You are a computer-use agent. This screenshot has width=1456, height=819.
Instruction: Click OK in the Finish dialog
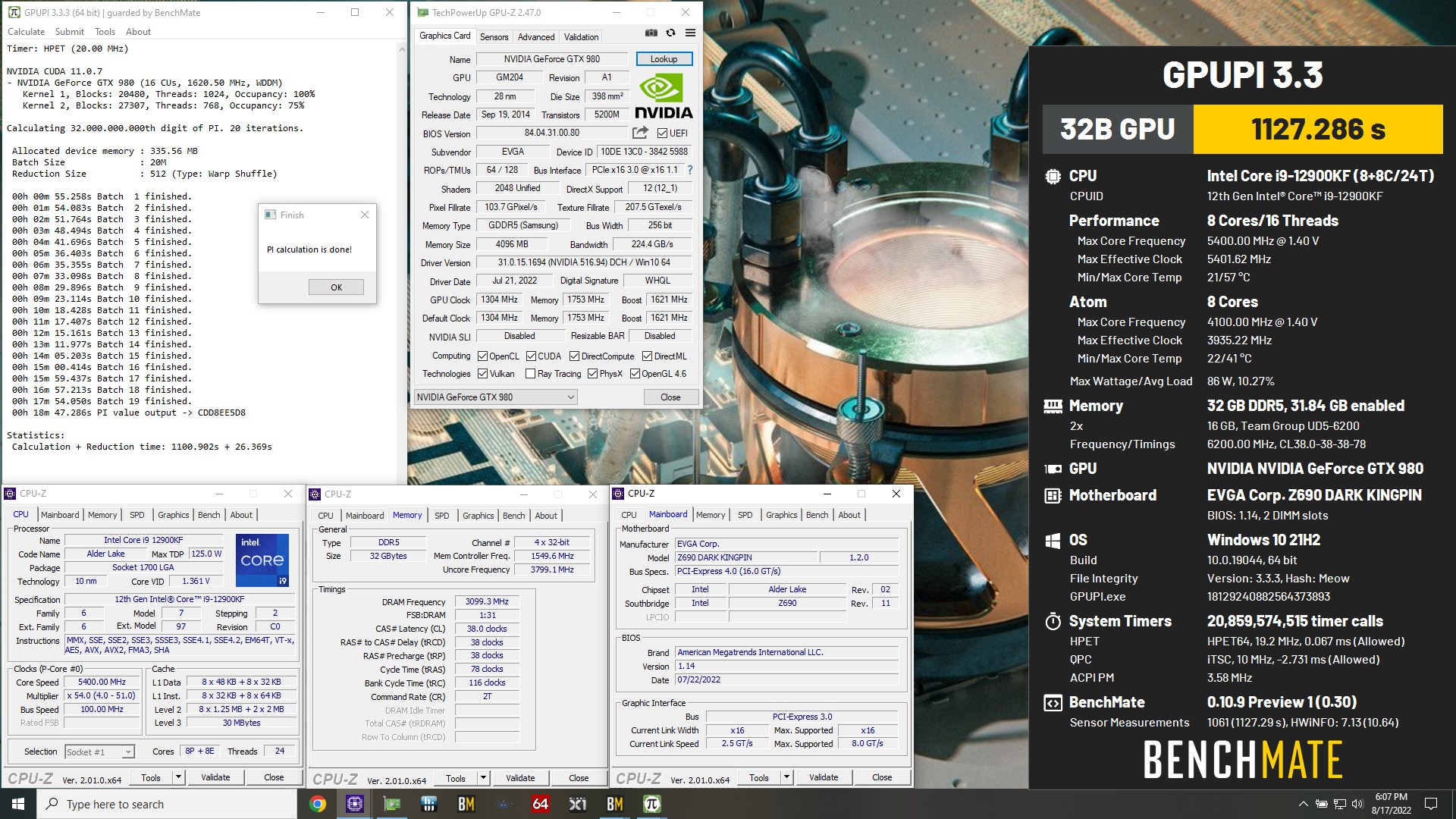(336, 287)
